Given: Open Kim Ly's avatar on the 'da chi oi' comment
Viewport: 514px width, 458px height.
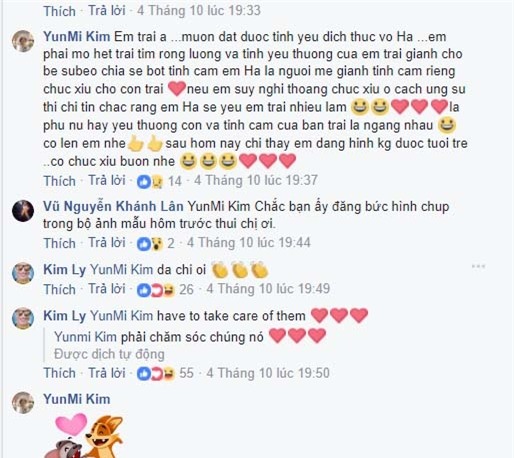Looking at the screenshot, I should coord(23,273).
